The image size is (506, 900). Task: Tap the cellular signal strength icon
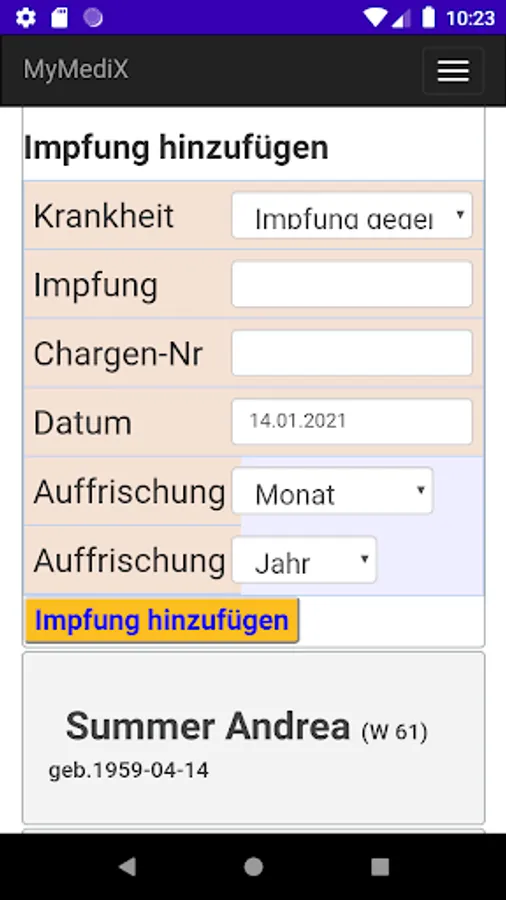400,18
